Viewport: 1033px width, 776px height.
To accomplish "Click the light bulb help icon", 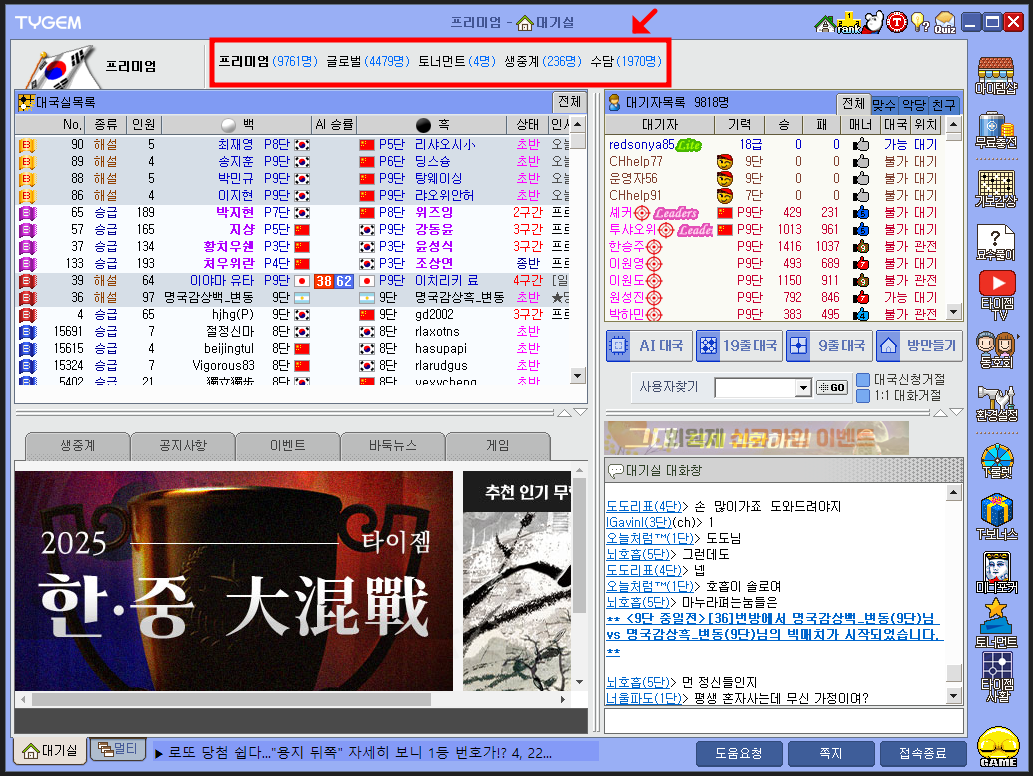I will click(920, 22).
